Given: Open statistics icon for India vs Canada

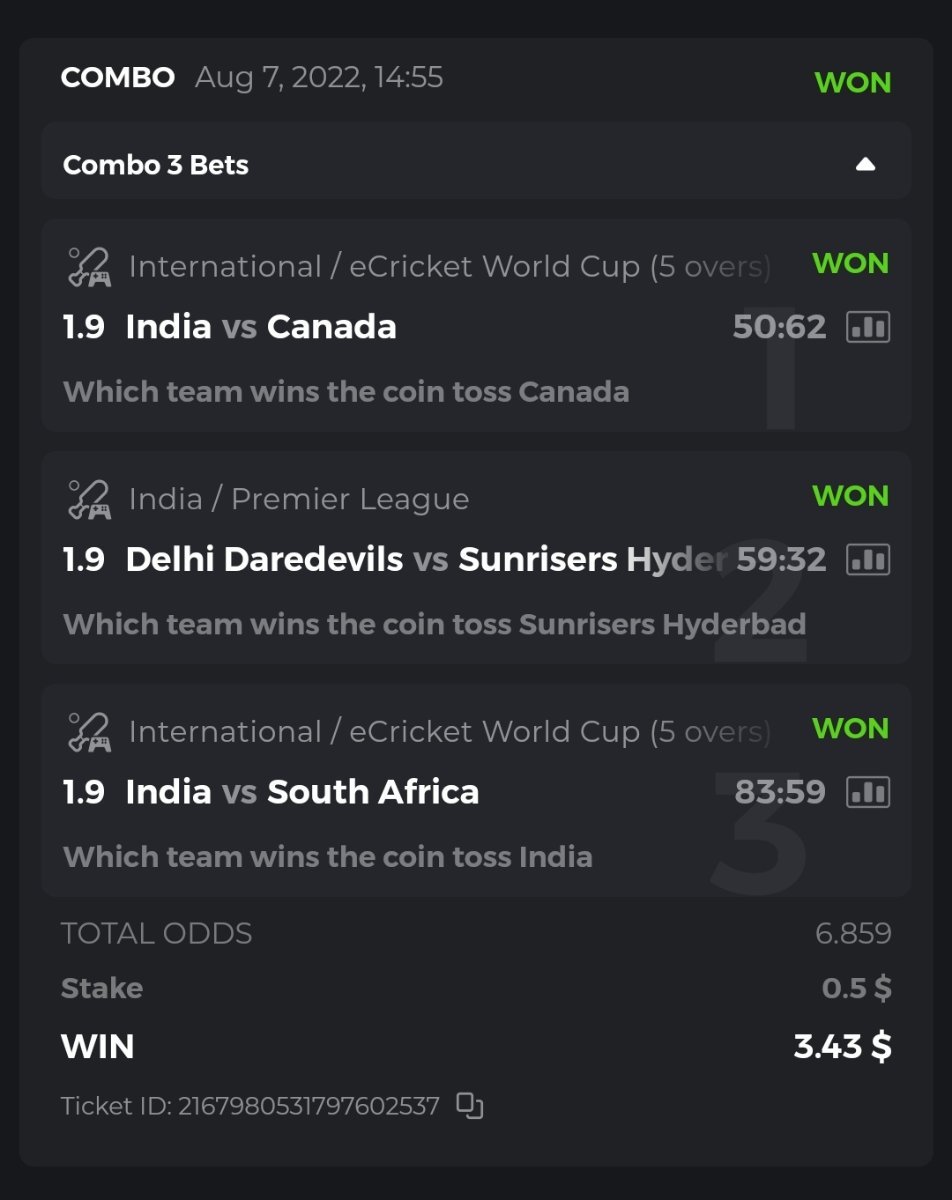Looking at the screenshot, I should (x=868, y=327).
